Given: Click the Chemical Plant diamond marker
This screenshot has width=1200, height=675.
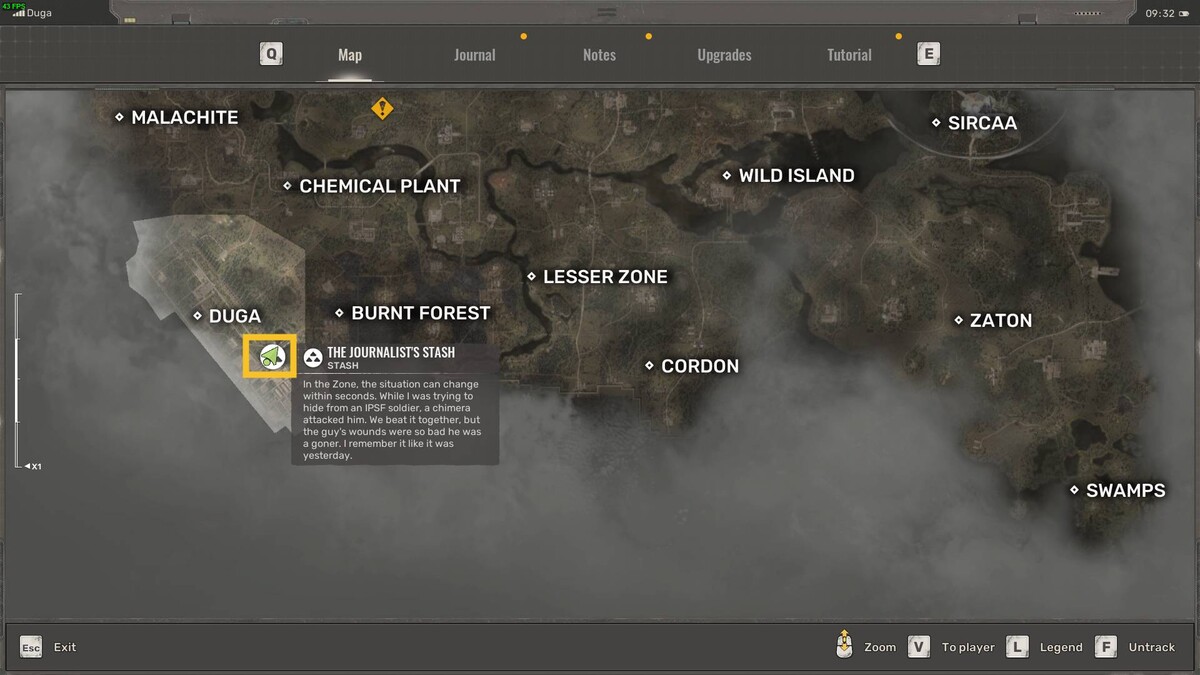Looking at the screenshot, I should click(287, 186).
